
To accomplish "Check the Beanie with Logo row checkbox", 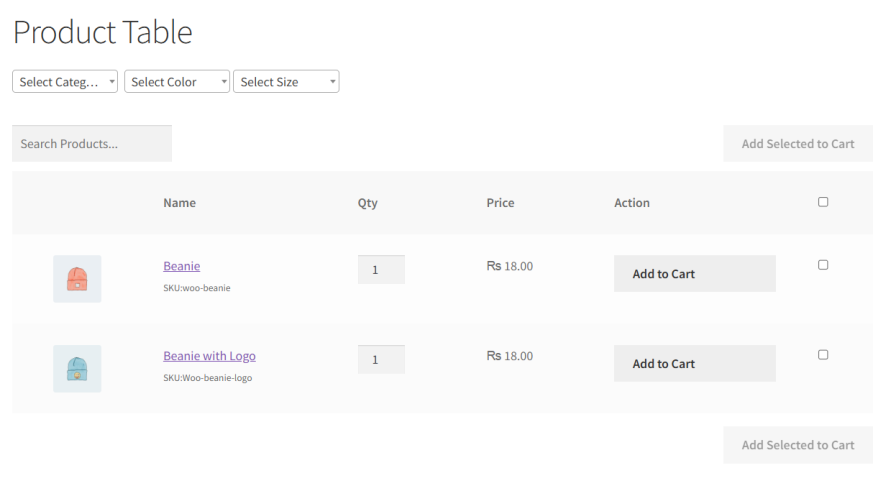I will click(x=823, y=355).
